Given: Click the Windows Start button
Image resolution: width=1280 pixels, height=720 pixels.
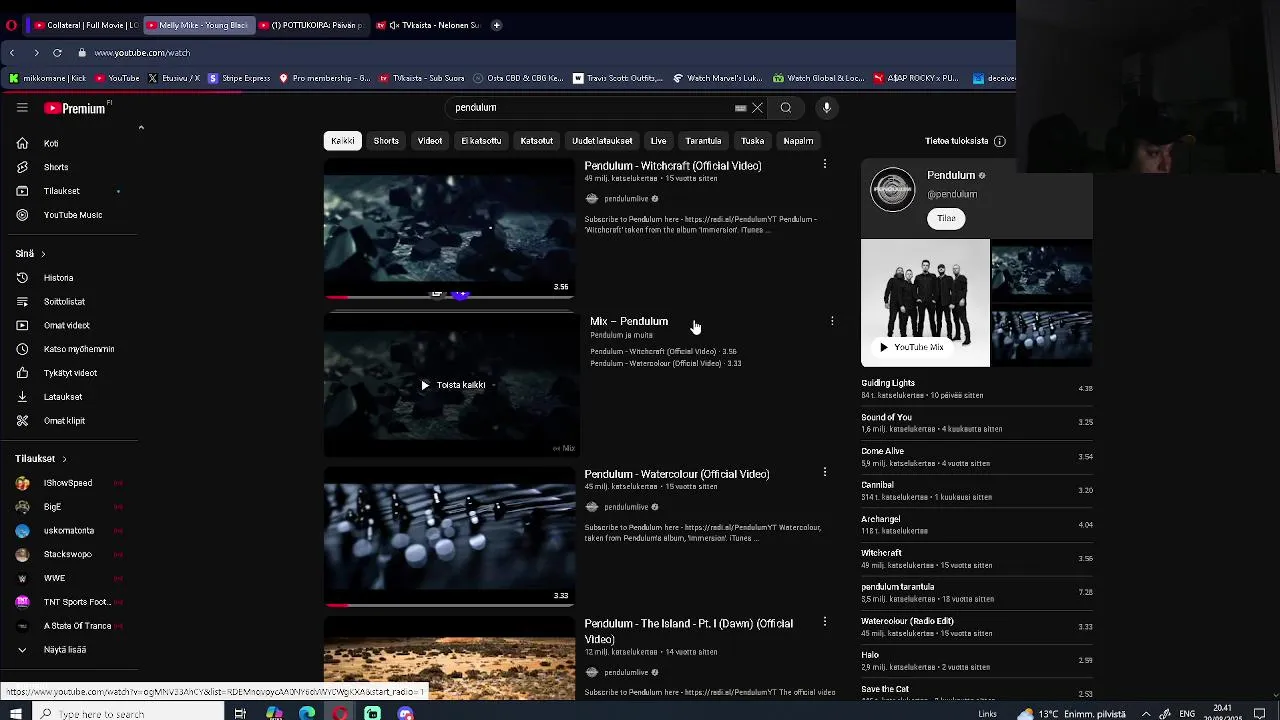Looking at the screenshot, I should 16,713.
